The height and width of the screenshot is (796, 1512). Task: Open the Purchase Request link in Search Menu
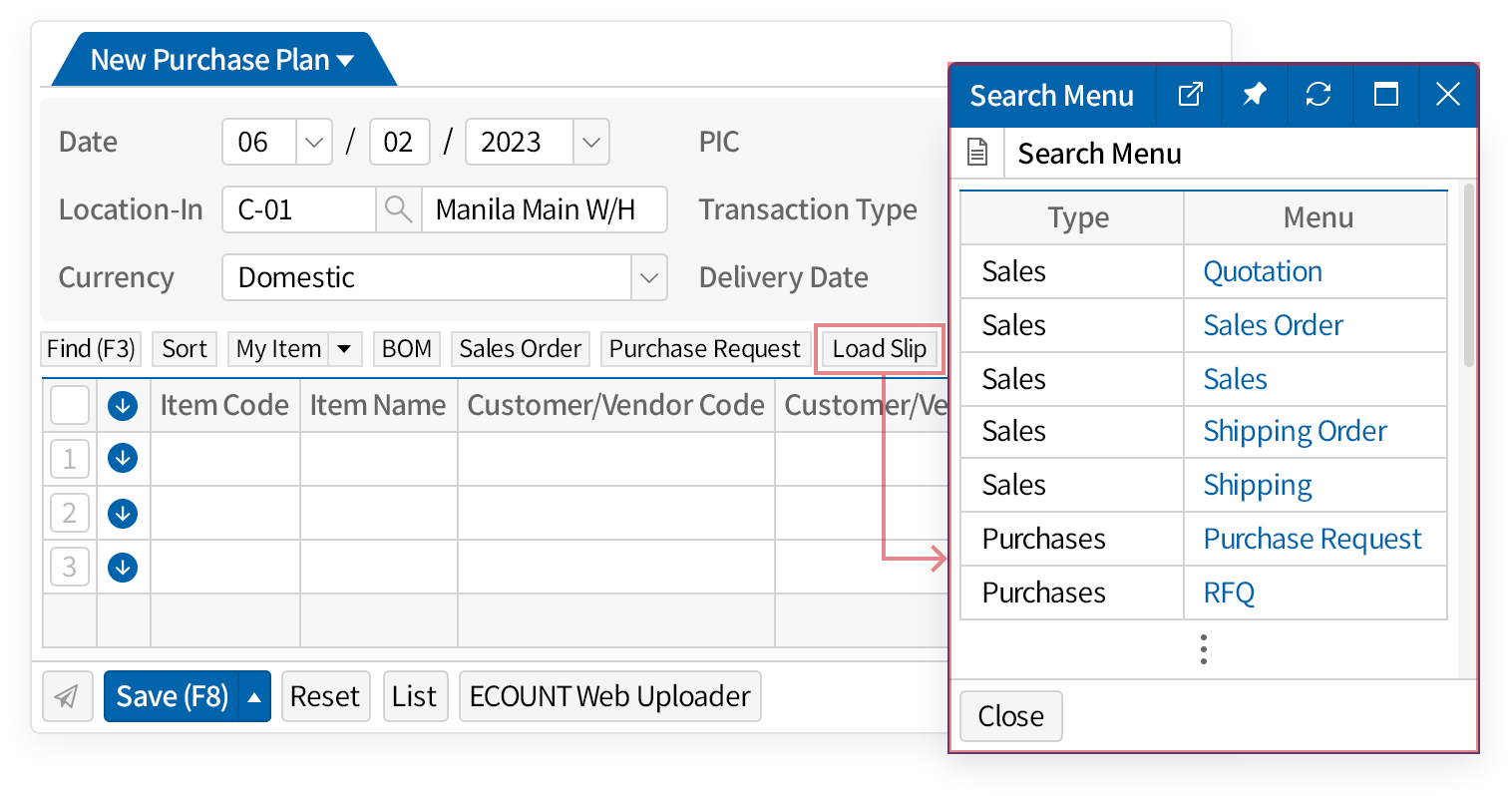pos(1312,539)
